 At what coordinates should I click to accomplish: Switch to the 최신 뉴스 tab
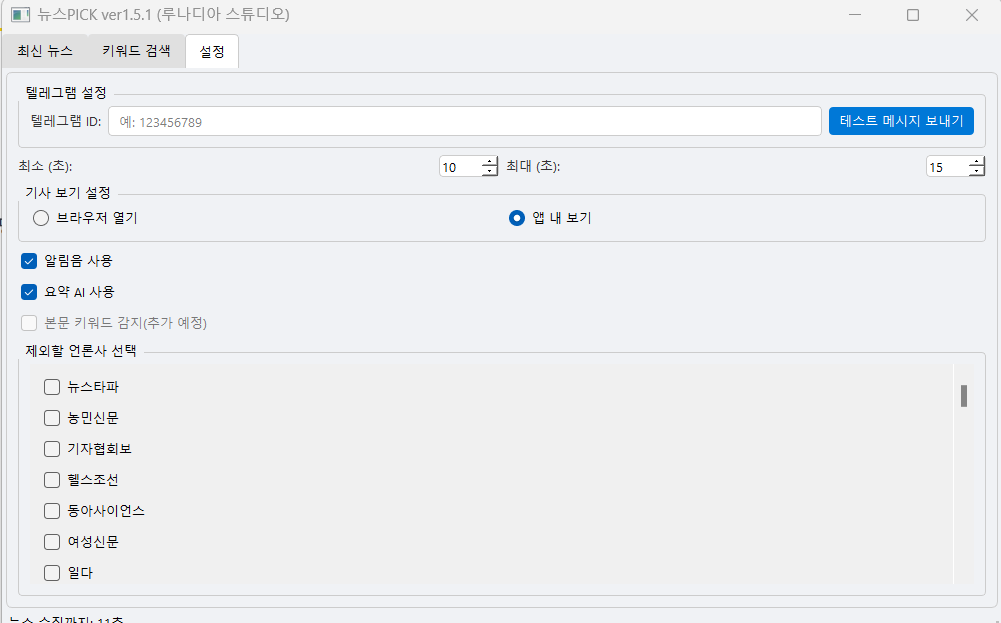(44, 51)
